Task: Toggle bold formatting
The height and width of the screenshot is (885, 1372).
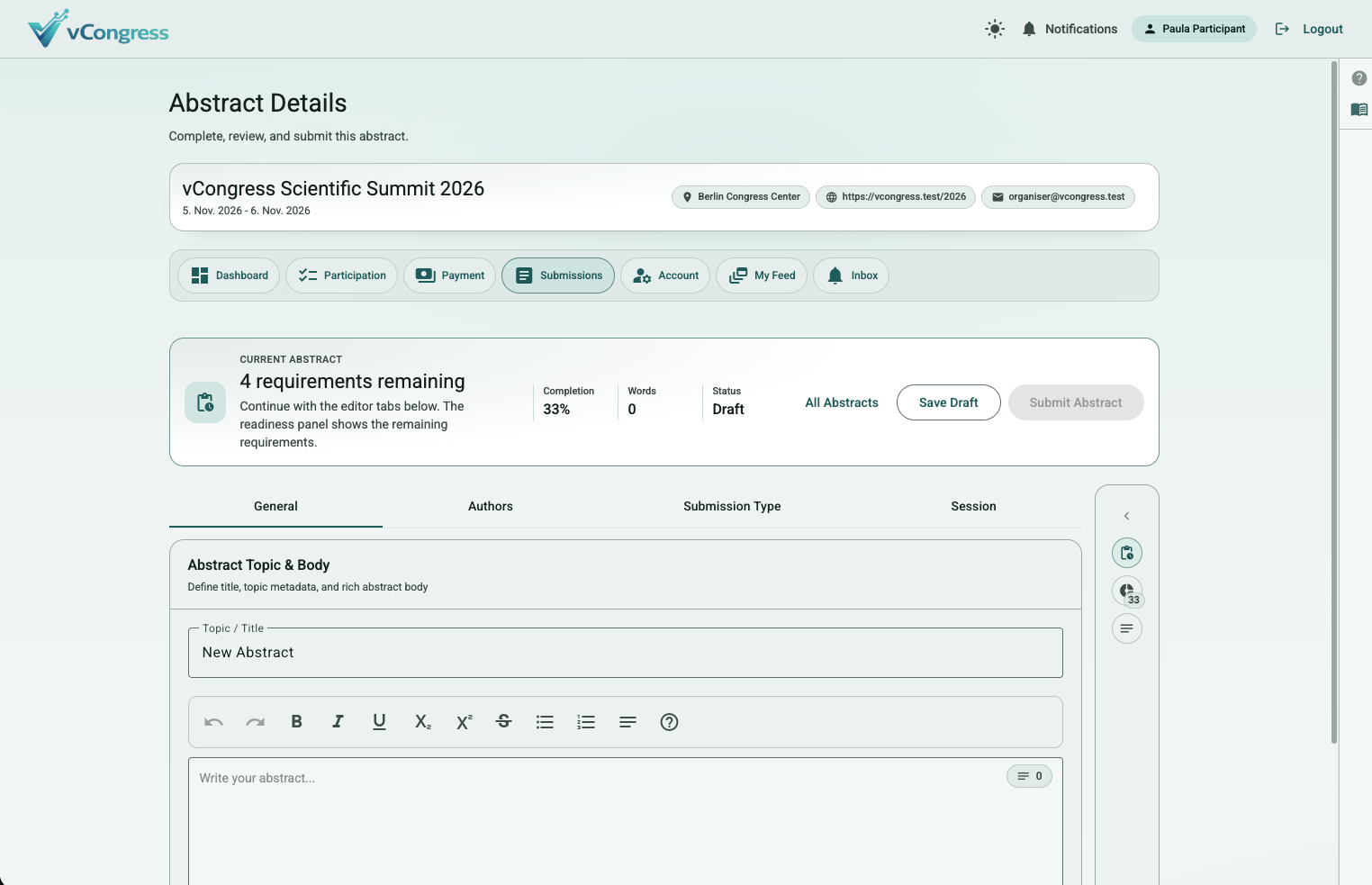Action: [x=296, y=722]
